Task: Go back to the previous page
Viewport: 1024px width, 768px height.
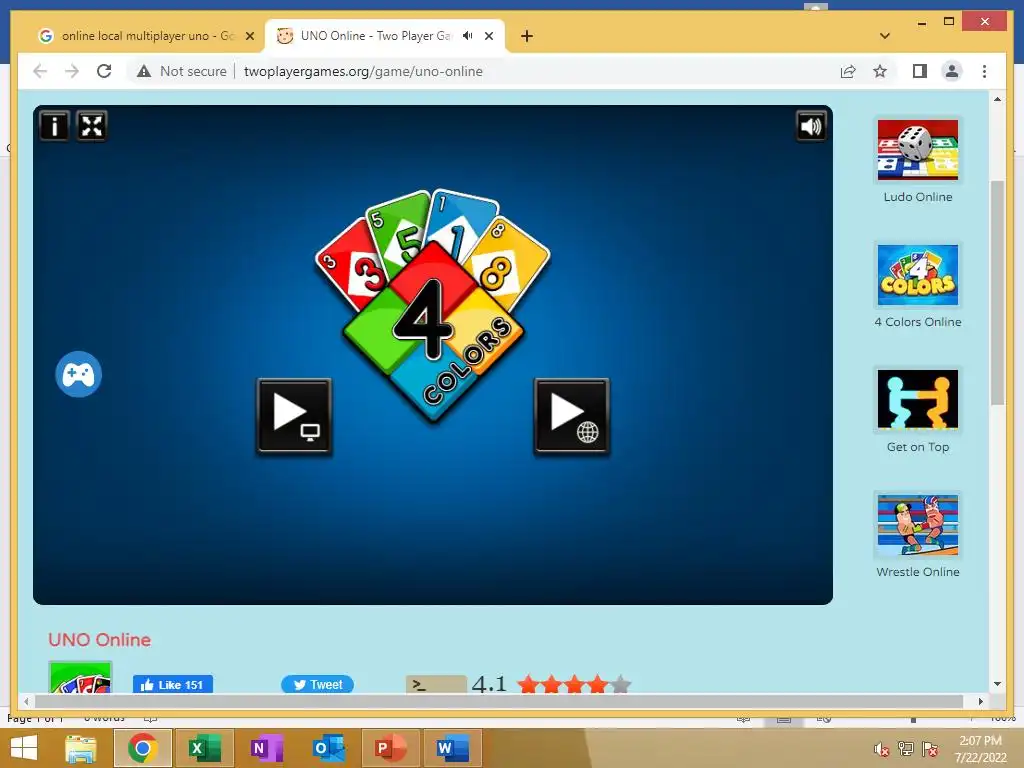Action: click(x=40, y=71)
